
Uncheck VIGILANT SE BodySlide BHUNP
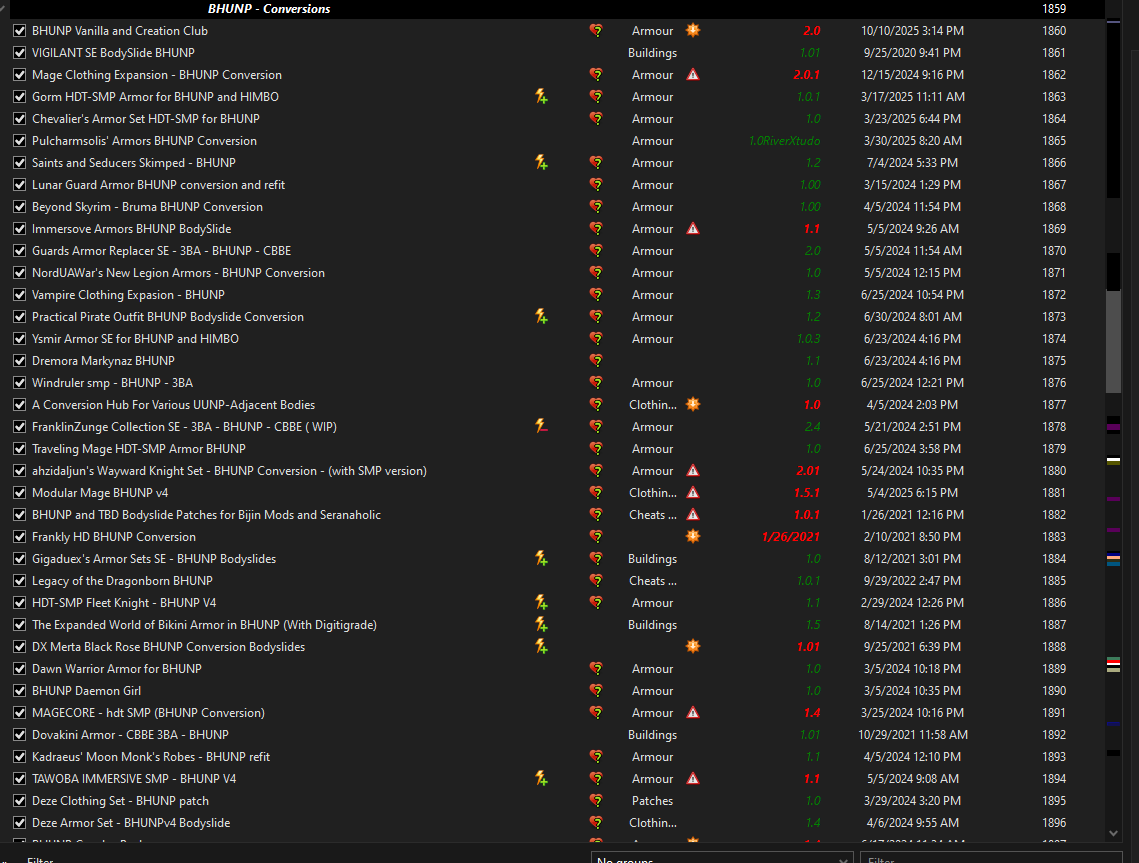(20, 53)
